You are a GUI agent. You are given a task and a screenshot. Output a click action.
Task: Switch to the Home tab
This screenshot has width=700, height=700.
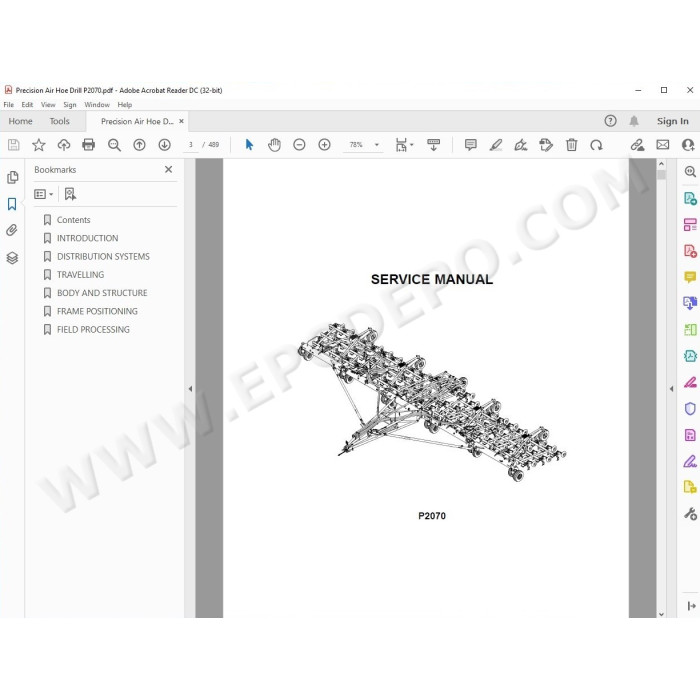pos(21,121)
